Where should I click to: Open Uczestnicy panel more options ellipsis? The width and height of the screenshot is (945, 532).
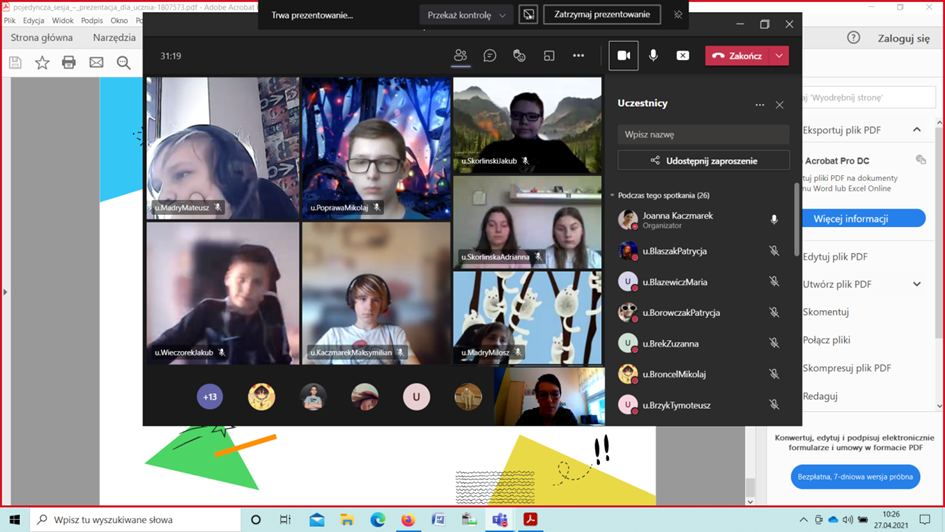(759, 105)
